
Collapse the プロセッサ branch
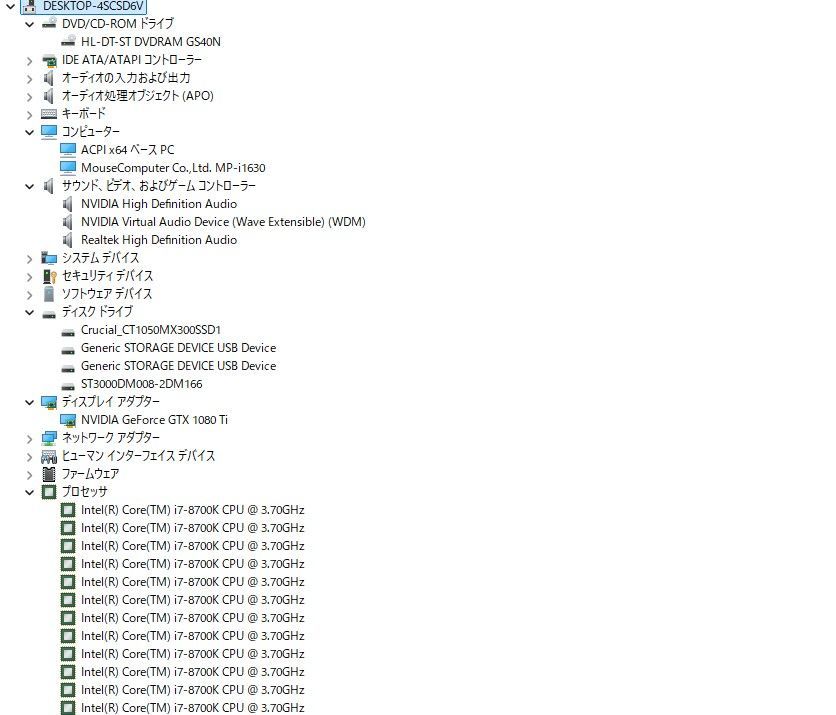[30, 493]
